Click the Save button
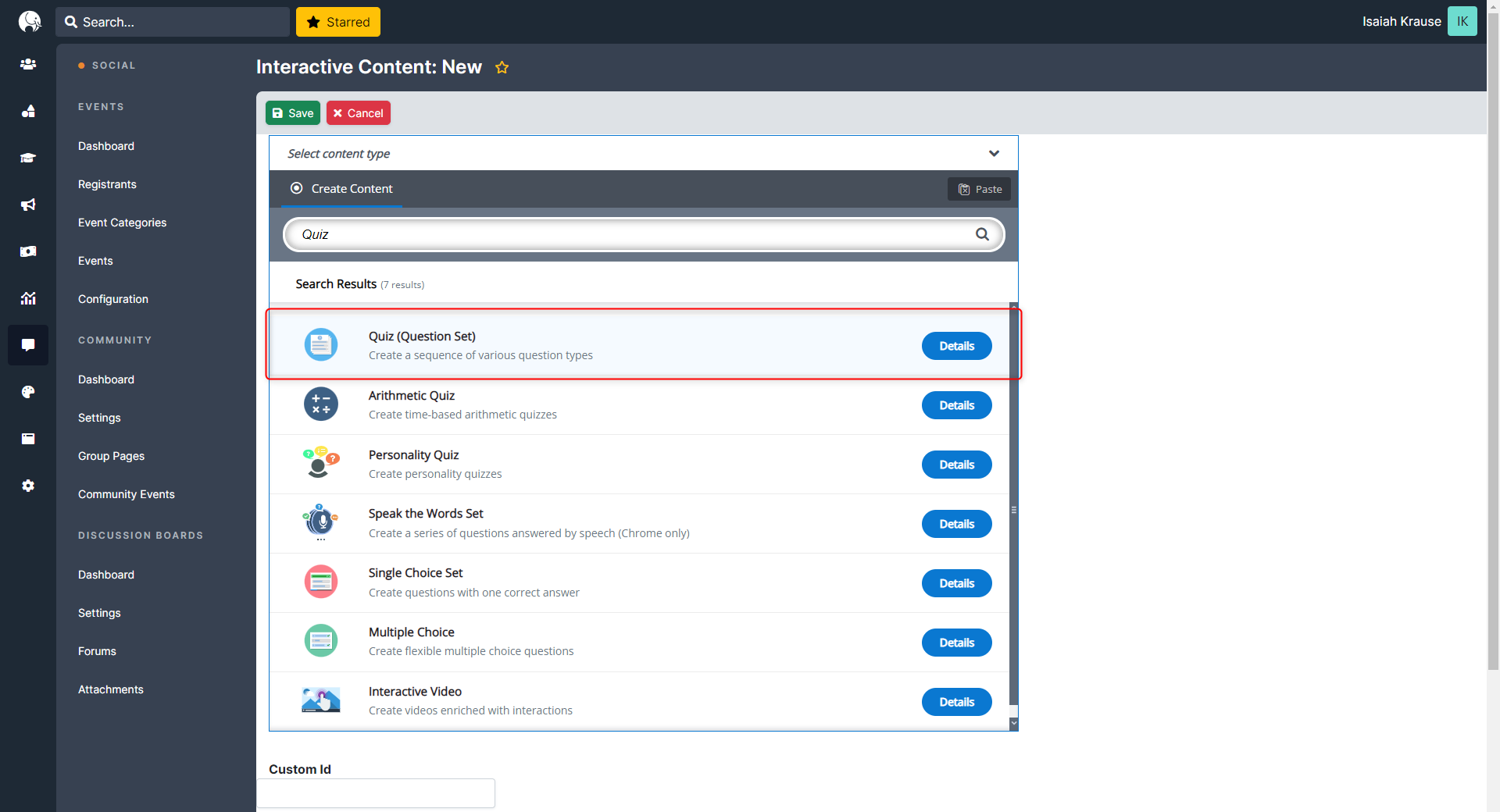1500x812 pixels. tap(293, 113)
